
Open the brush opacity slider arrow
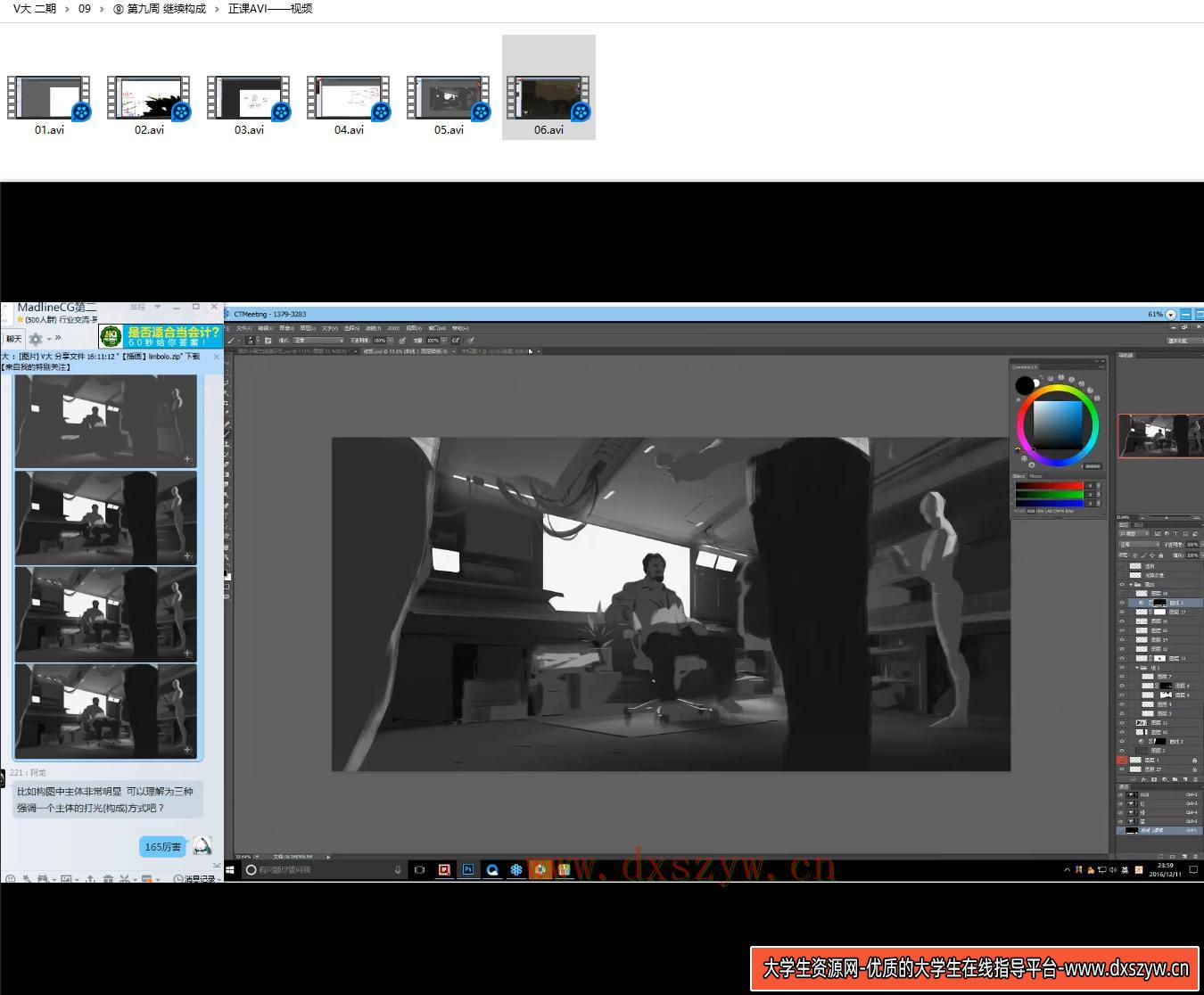[391, 340]
